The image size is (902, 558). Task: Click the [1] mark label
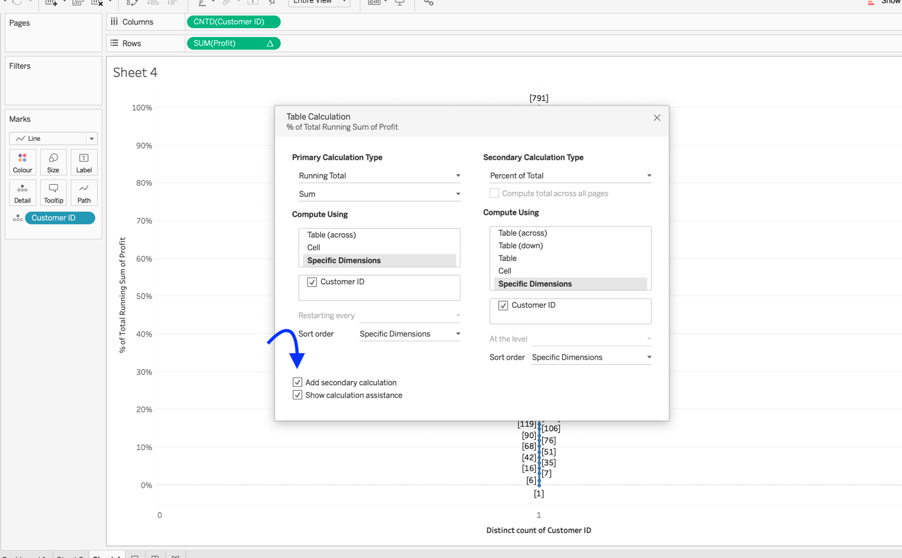538,494
